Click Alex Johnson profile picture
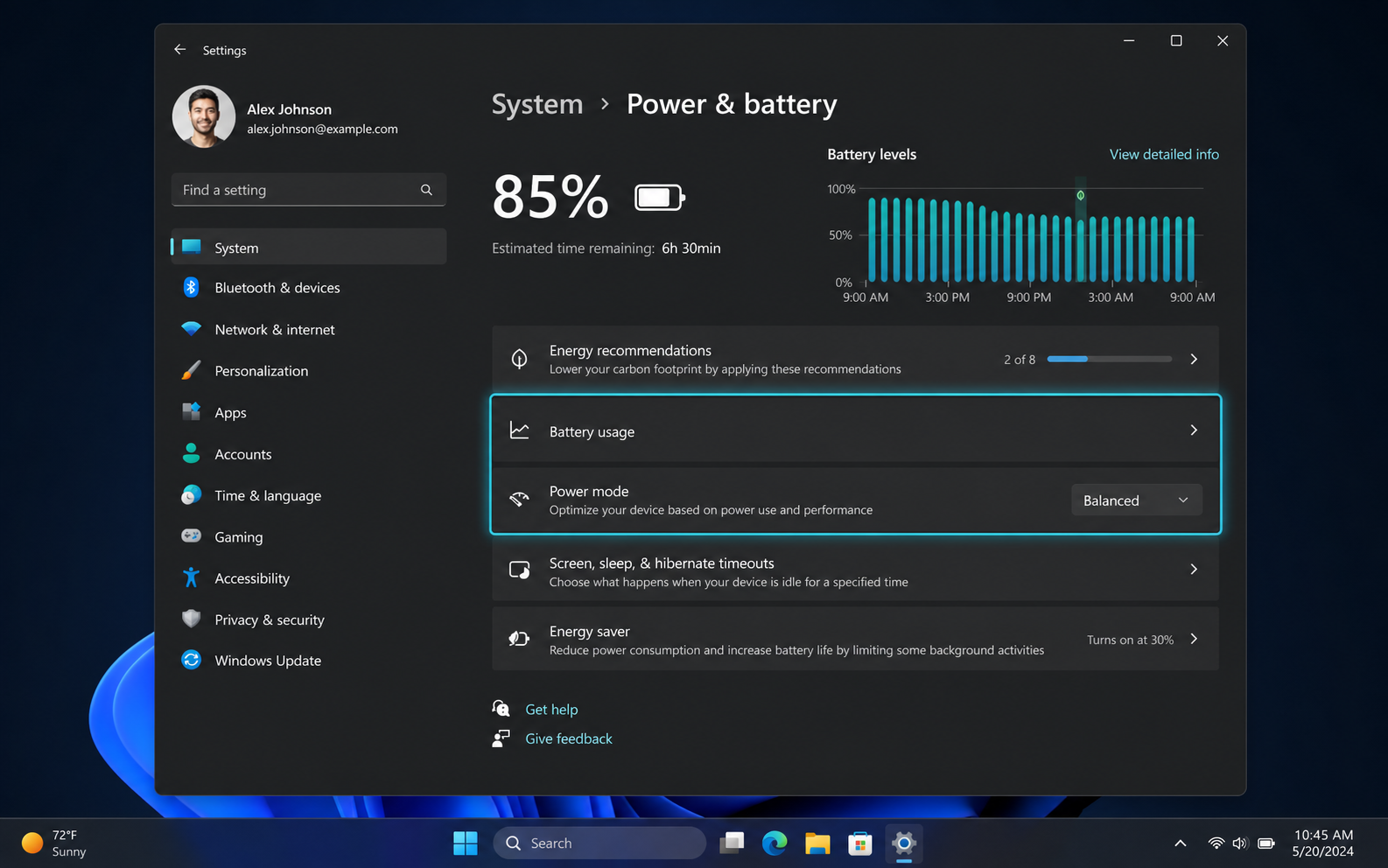The height and width of the screenshot is (868, 1388). pyautogui.click(x=204, y=116)
